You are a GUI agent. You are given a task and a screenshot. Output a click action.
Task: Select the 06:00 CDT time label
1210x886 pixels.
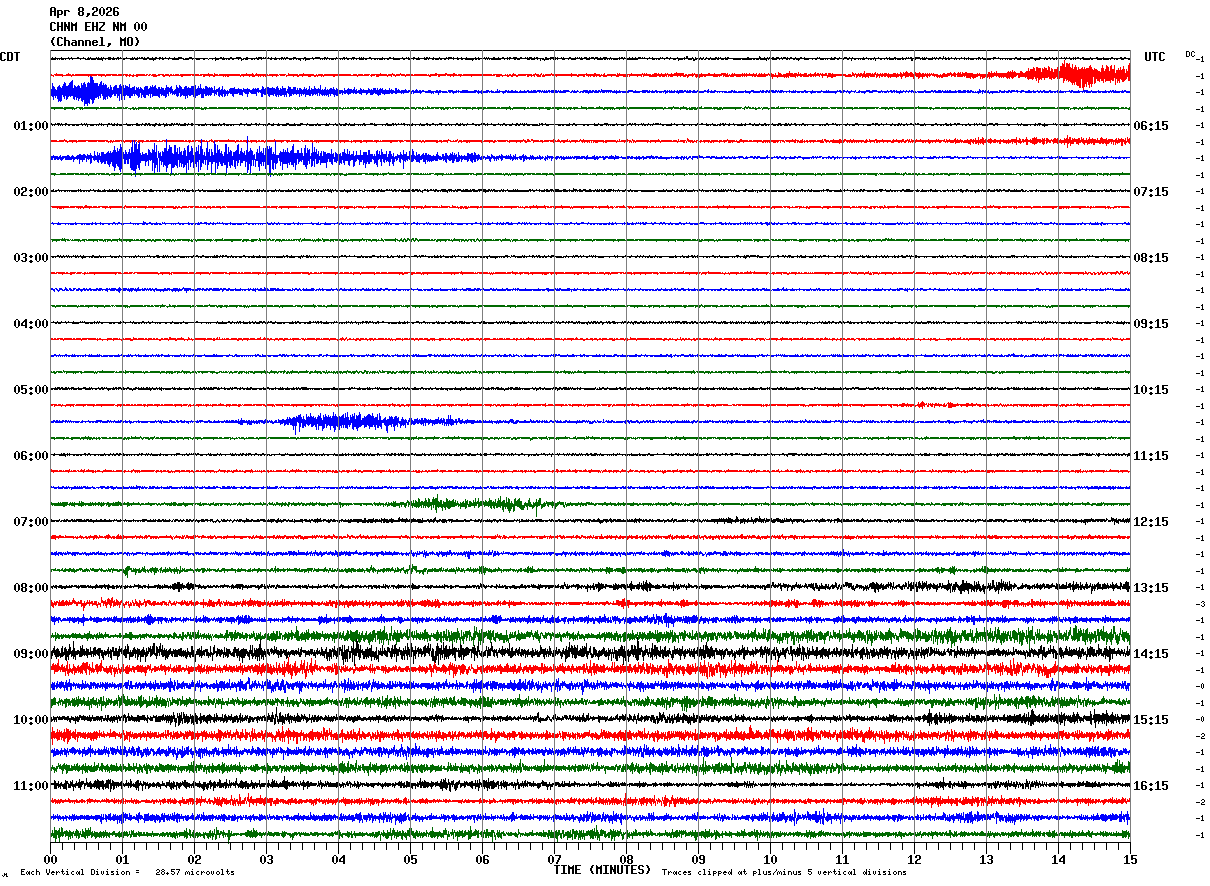(x=31, y=455)
